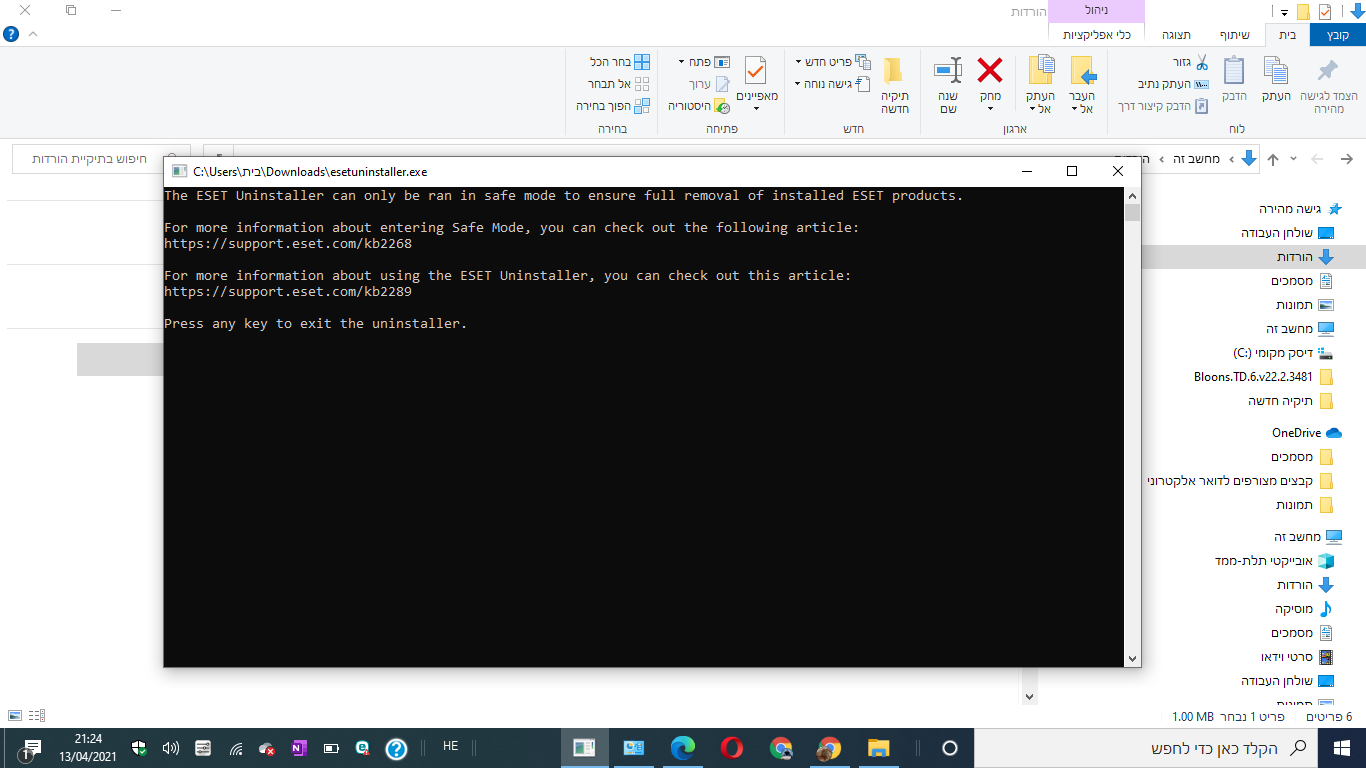Viewport: 1366px width, 768px height.
Task: Click Edit (ערוך) in the ribbon
Action: tap(710, 84)
